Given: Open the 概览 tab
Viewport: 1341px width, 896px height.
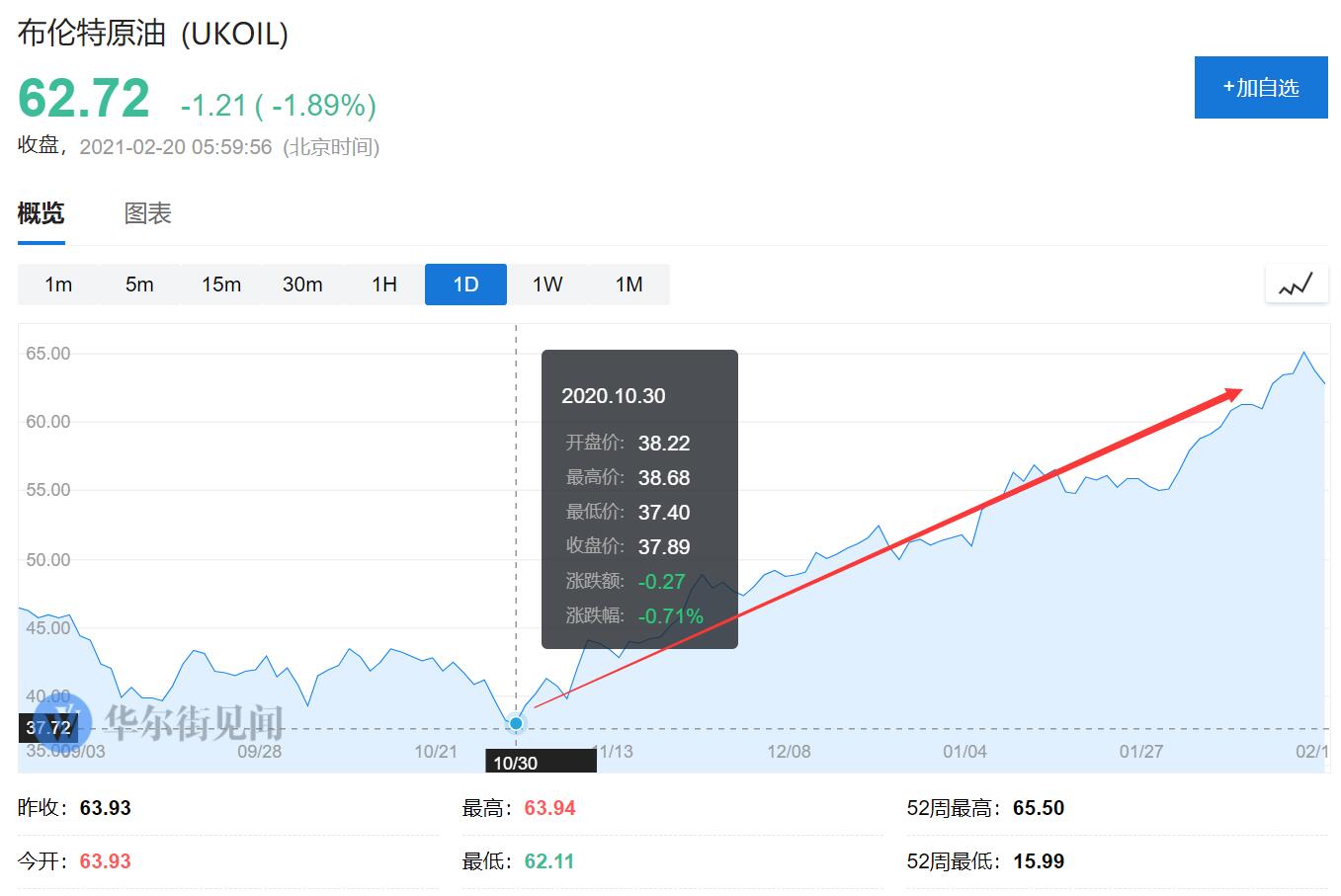Looking at the screenshot, I should coord(41,213).
